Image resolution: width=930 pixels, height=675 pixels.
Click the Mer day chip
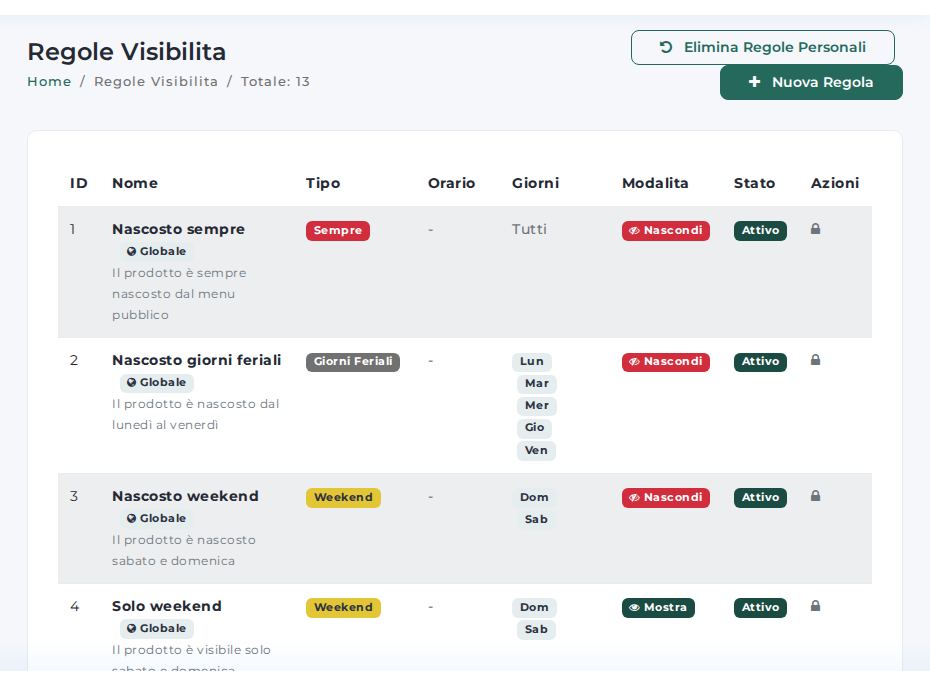[537, 406]
